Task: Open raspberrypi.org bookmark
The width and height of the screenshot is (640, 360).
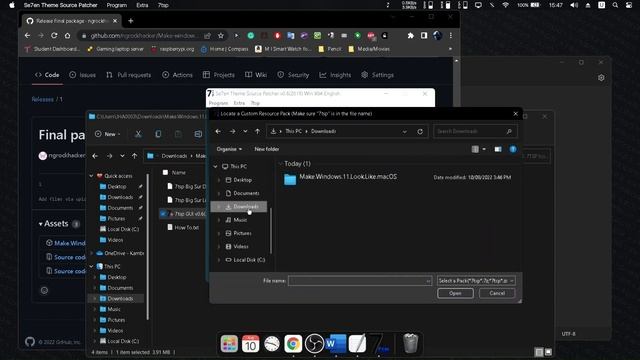Action: point(173,49)
